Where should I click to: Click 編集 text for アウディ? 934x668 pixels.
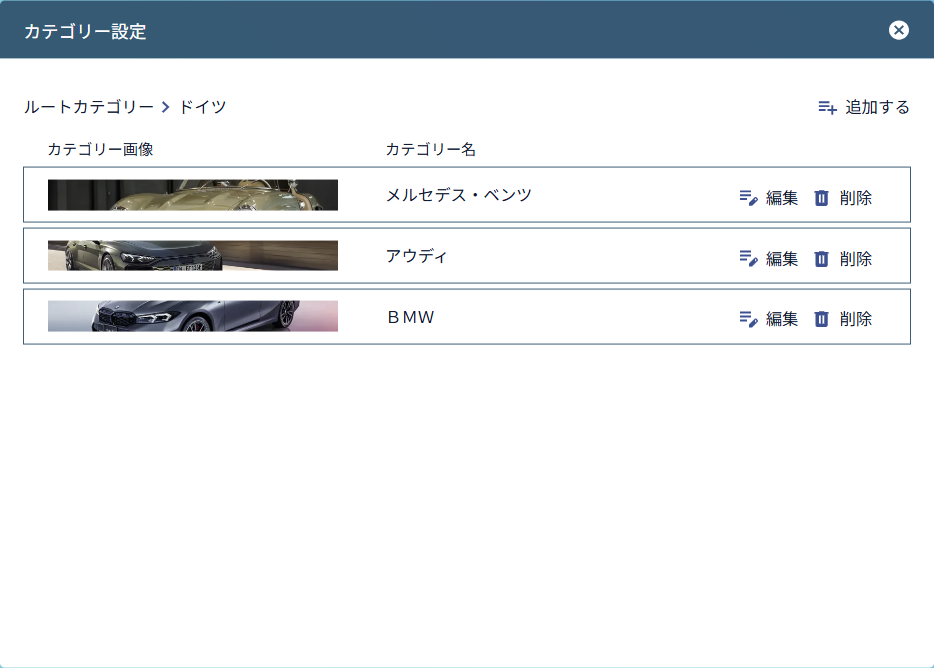[782, 258]
